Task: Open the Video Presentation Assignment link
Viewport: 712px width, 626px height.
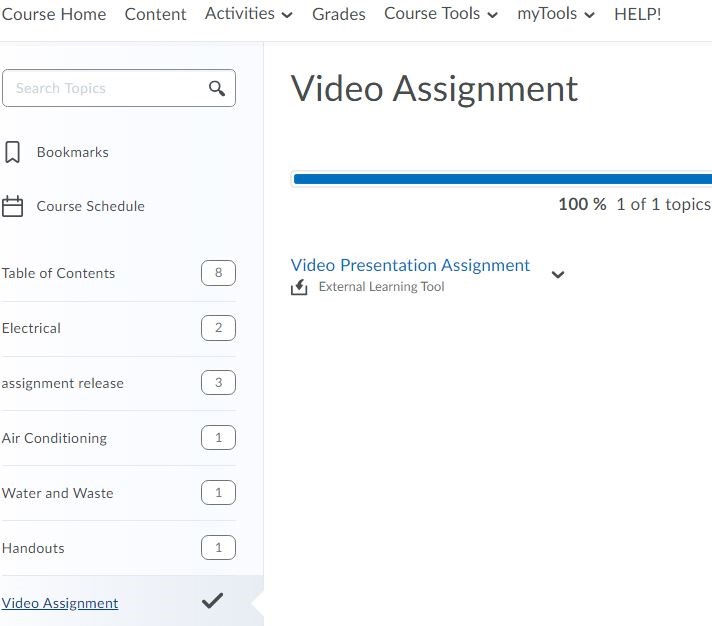Action: point(410,265)
